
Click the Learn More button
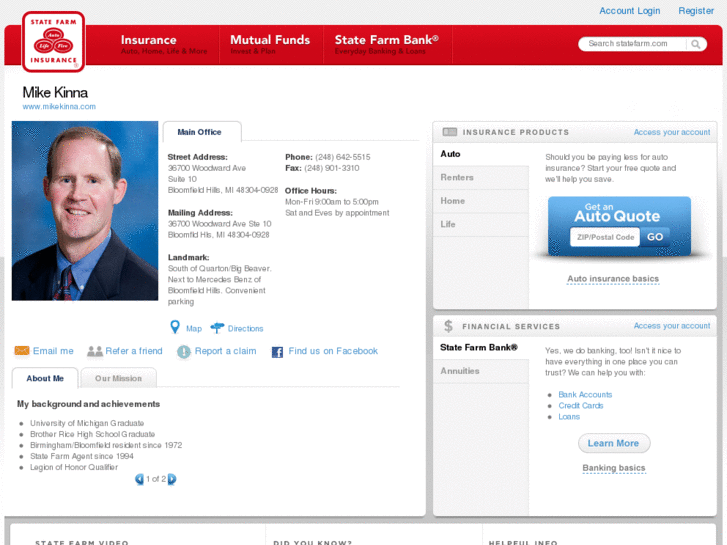click(x=614, y=443)
